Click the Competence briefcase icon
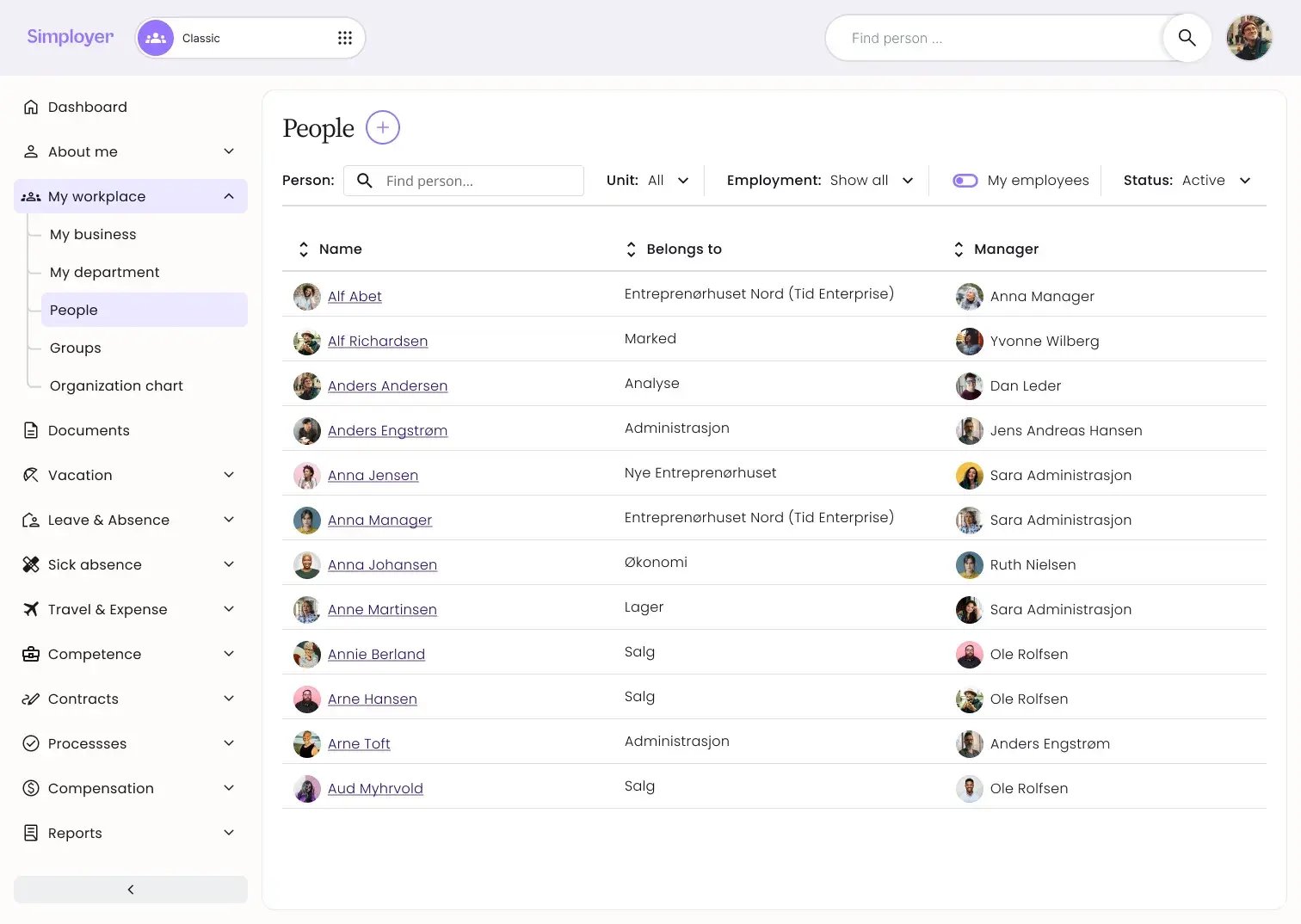1301x924 pixels. tap(31, 654)
